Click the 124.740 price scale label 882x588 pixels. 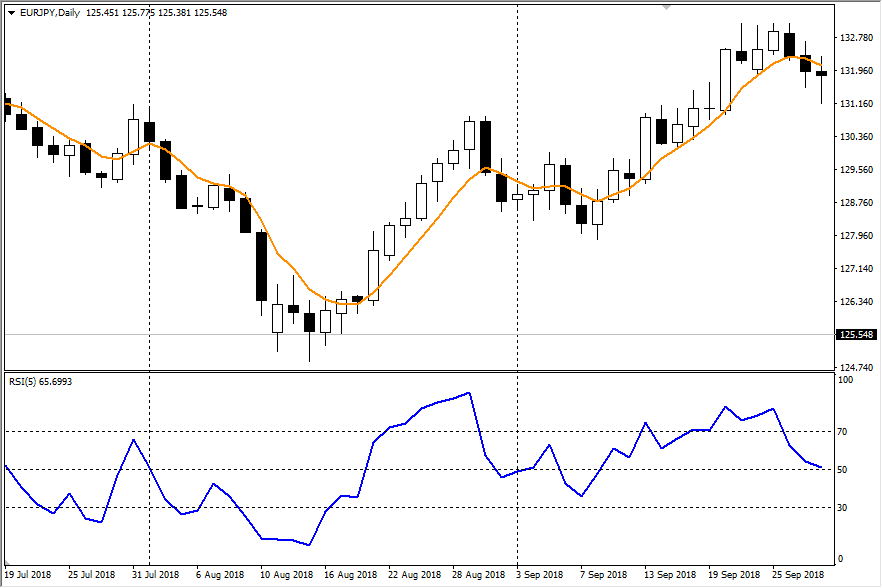pyautogui.click(x=857, y=367)
